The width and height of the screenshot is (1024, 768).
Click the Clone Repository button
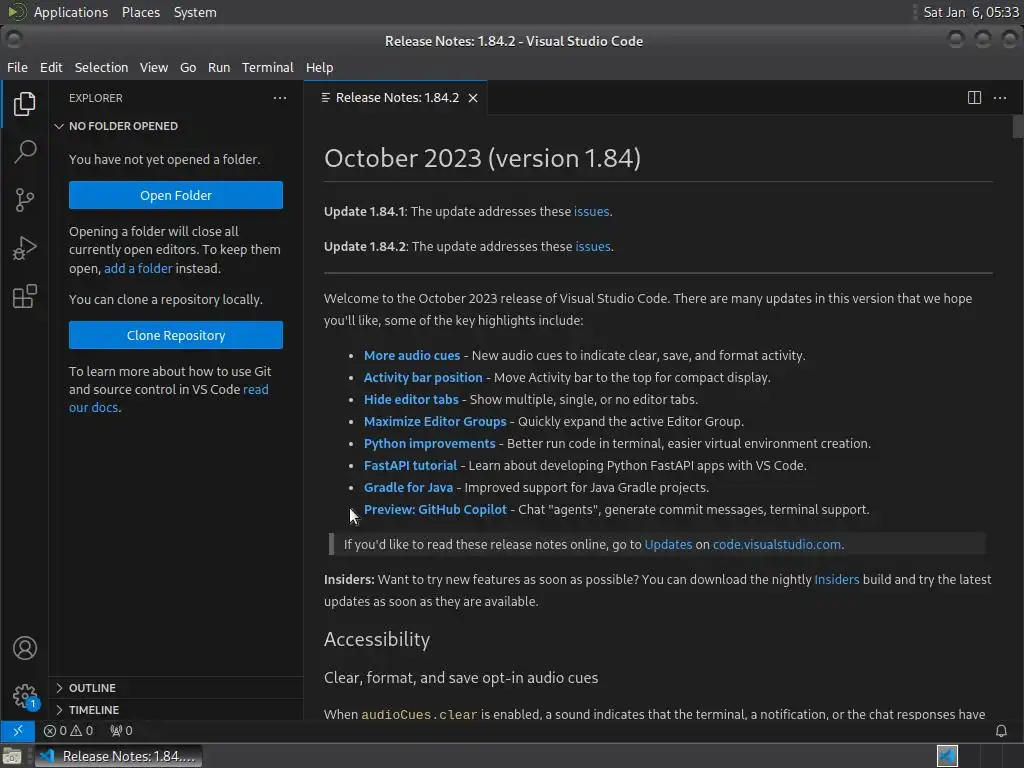[176, 335]
